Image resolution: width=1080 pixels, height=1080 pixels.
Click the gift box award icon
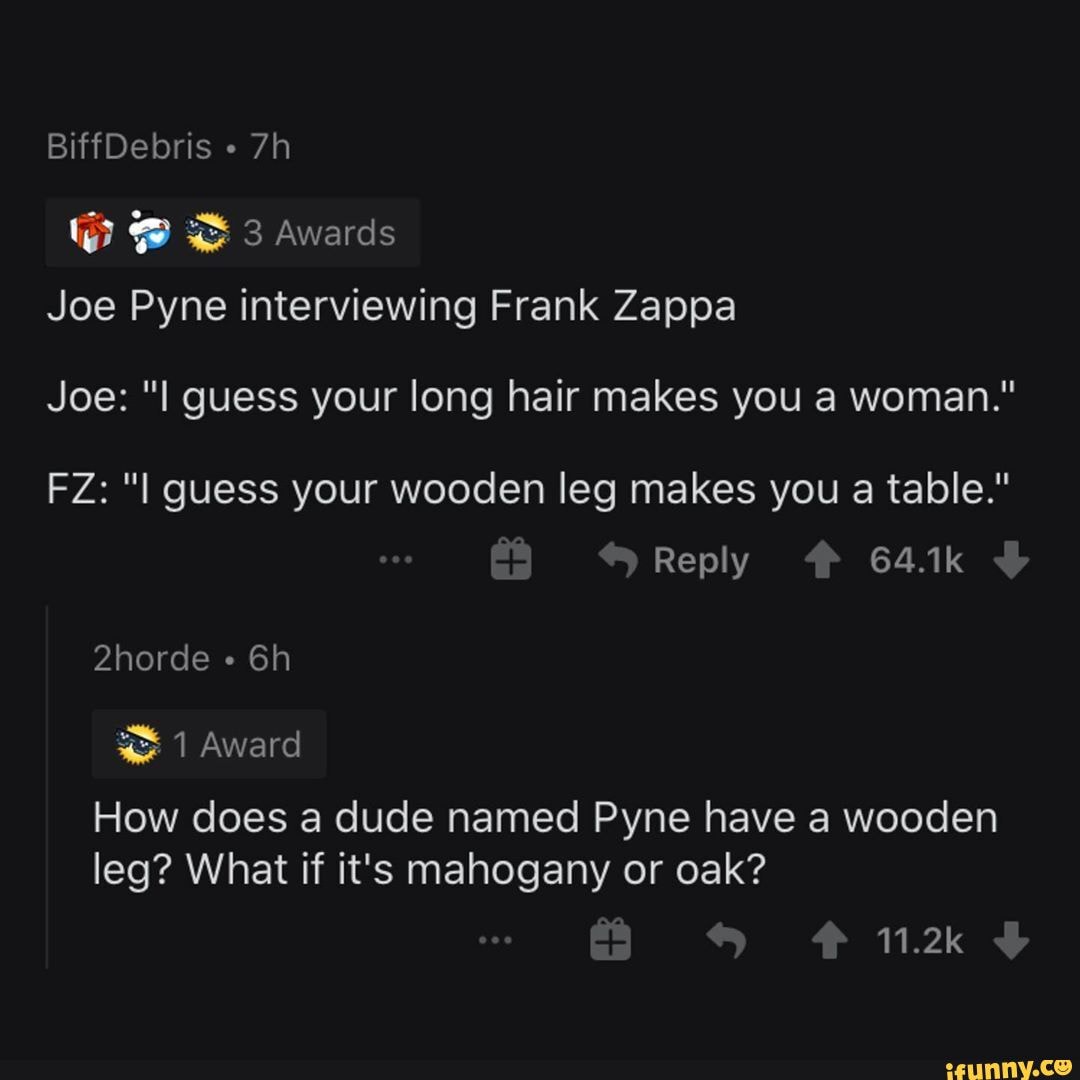91,232
